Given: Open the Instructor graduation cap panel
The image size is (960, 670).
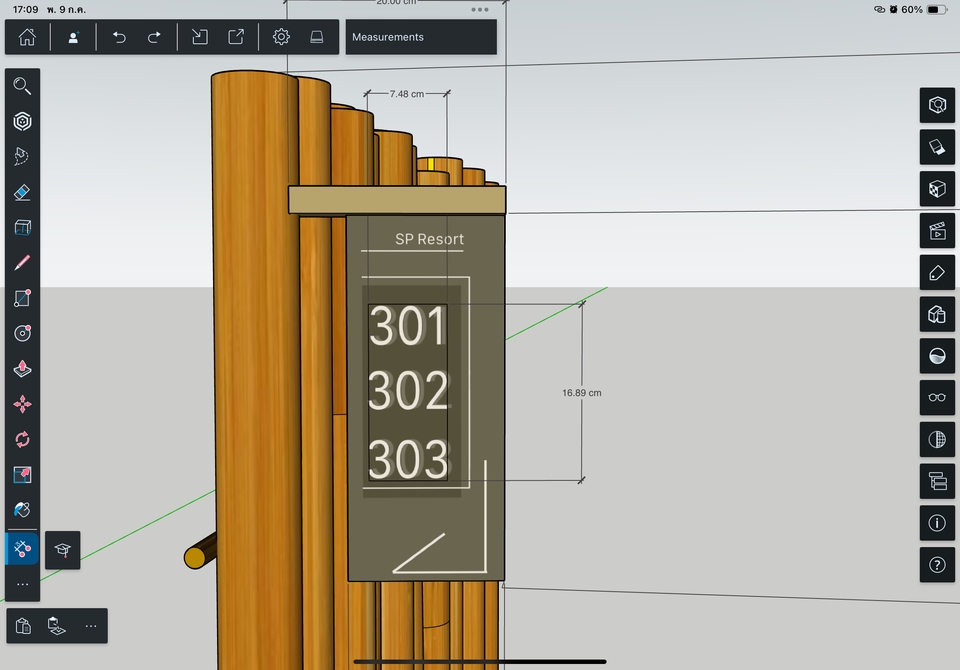Looking at the screenshot, I should click(62, 550).
